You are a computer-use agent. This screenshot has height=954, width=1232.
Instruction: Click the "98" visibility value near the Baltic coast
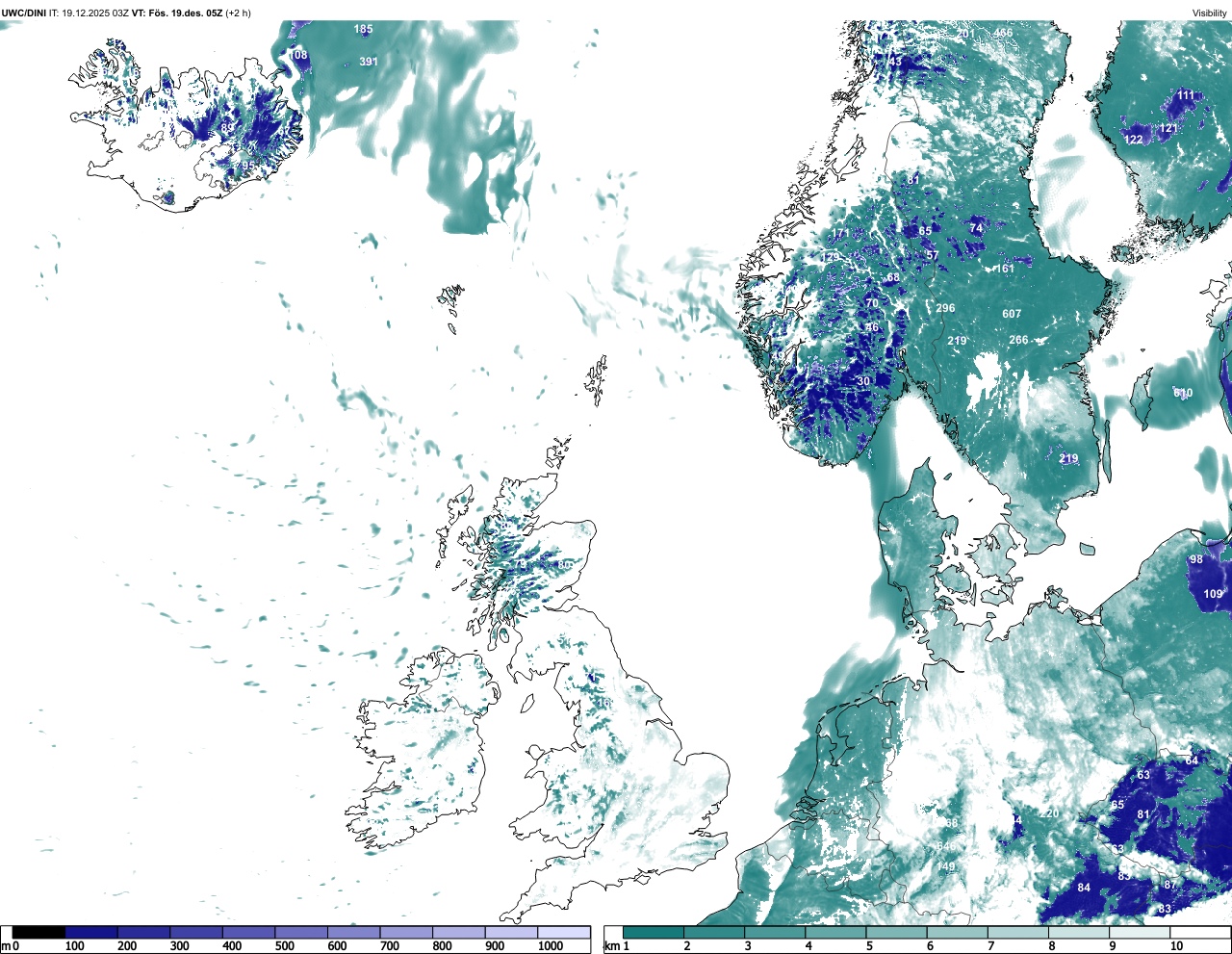click(1196, 559)
